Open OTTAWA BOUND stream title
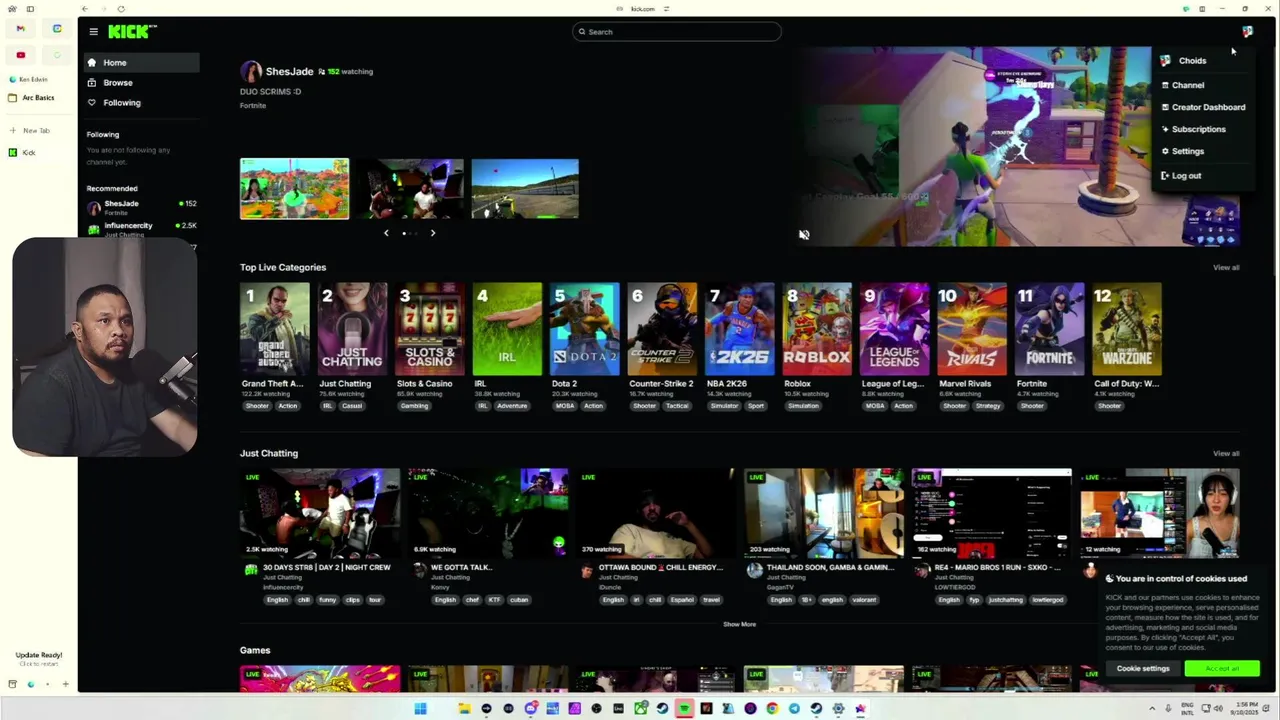The width and height of the screenshot is (1280, 720). pos(660,567)
